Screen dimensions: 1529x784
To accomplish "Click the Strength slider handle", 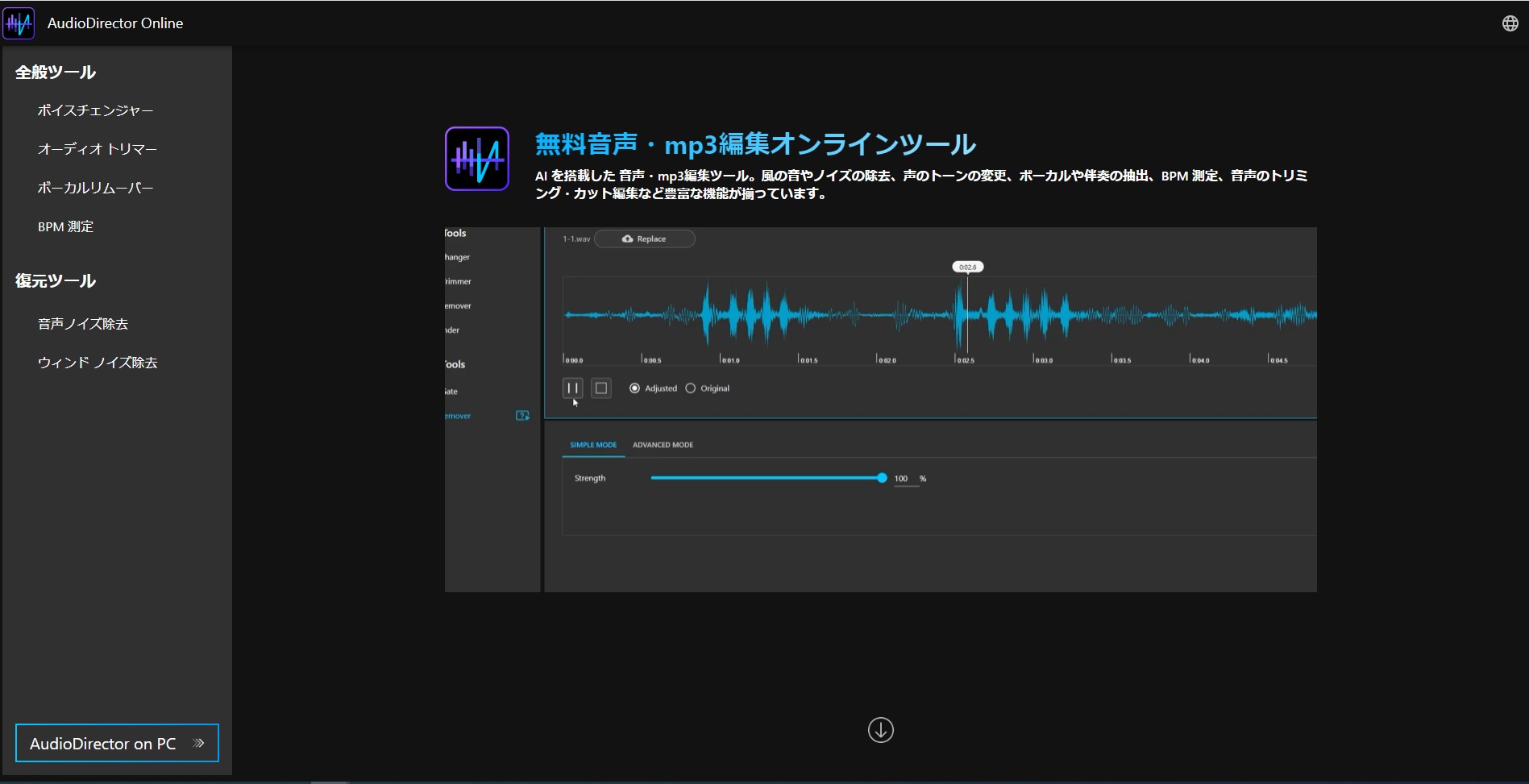I will point(881,478).
